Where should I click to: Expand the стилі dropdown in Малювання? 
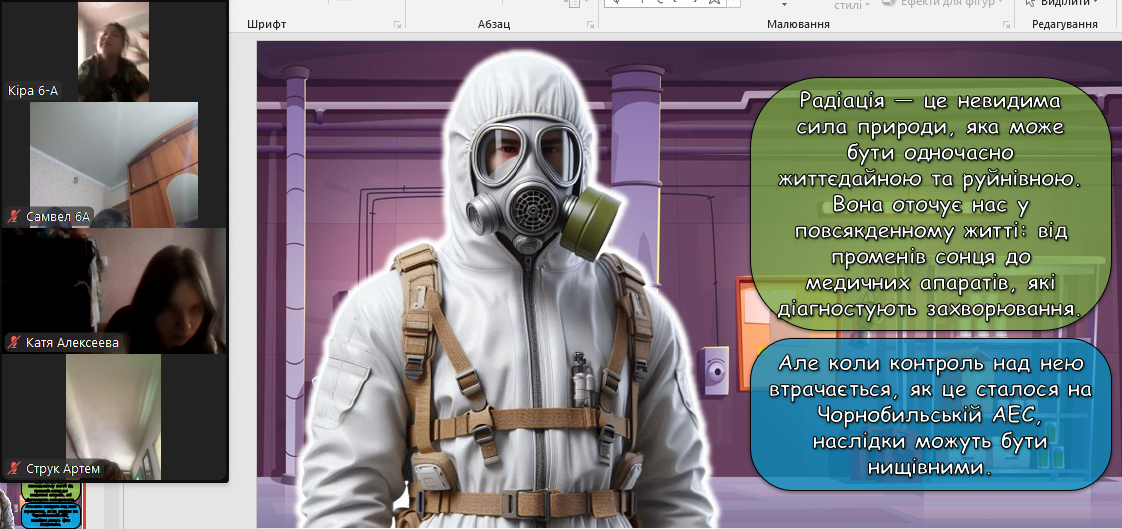click(x=867, y=5)
